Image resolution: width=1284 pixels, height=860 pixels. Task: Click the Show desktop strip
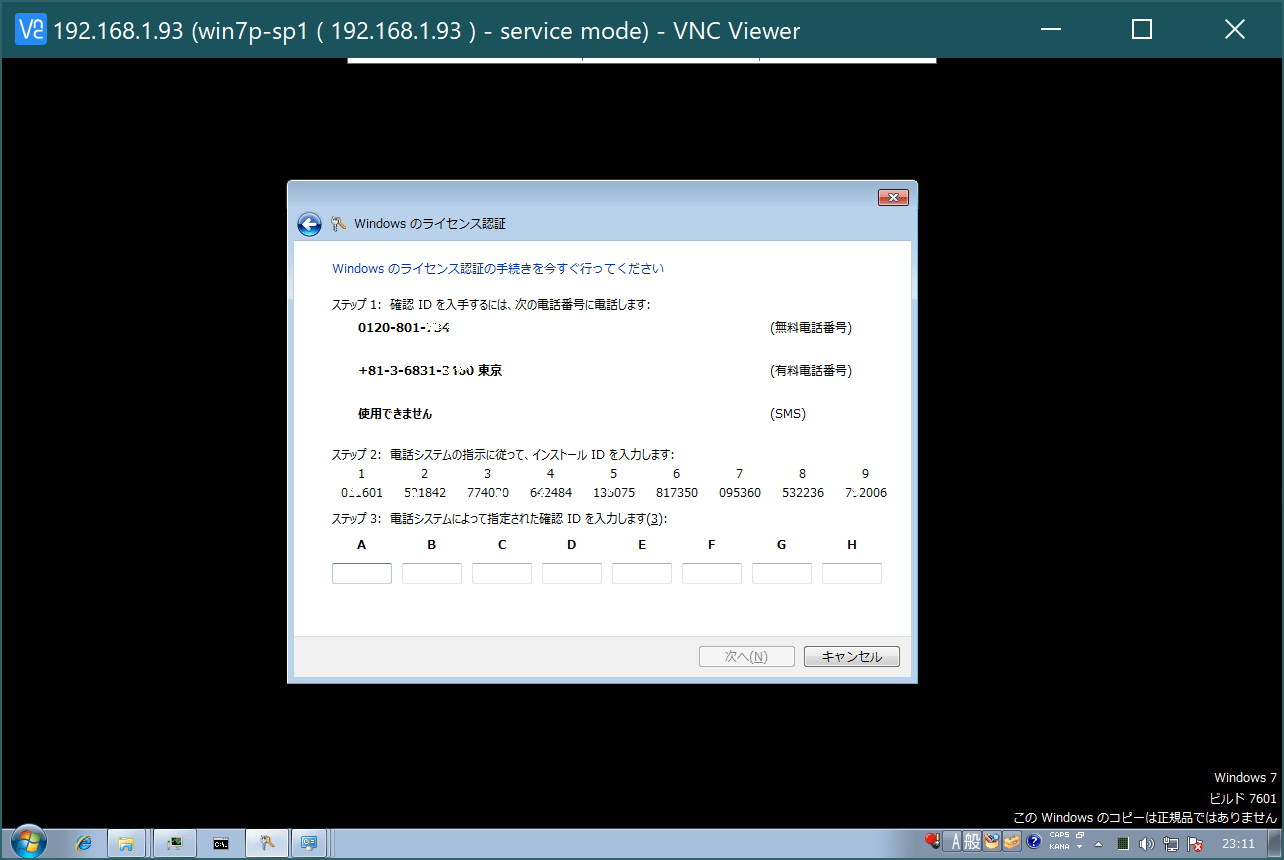coord(1276,843)
